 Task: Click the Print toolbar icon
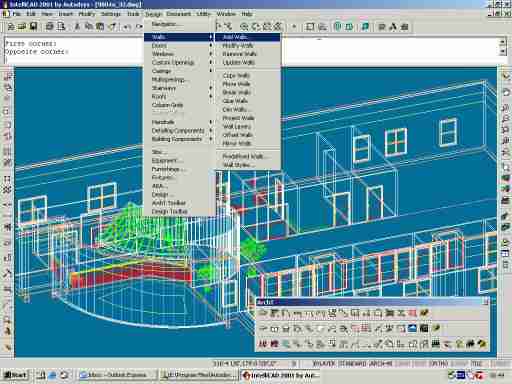coord(49,27)
